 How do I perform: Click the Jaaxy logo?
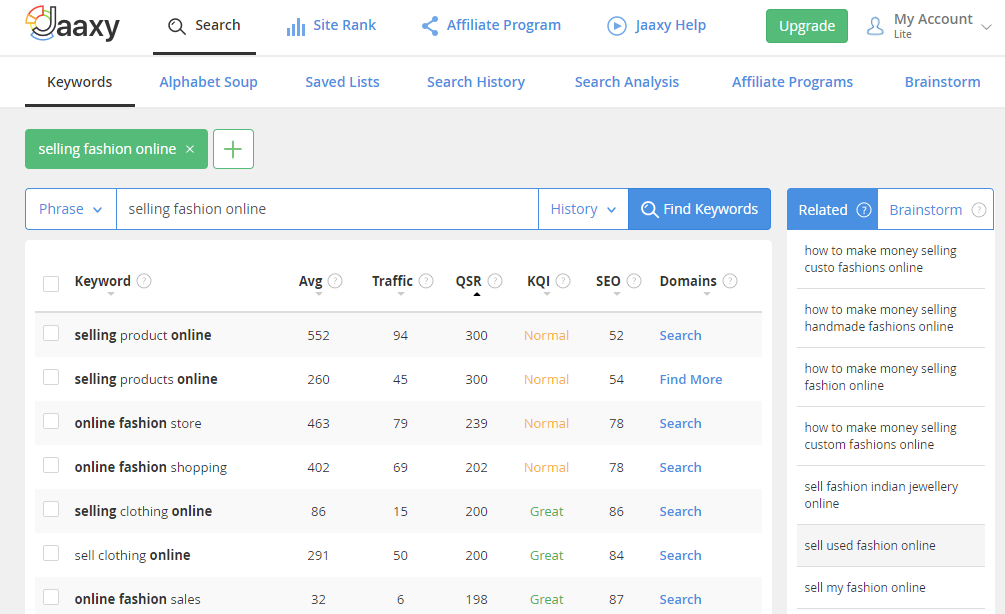[72, 24]
